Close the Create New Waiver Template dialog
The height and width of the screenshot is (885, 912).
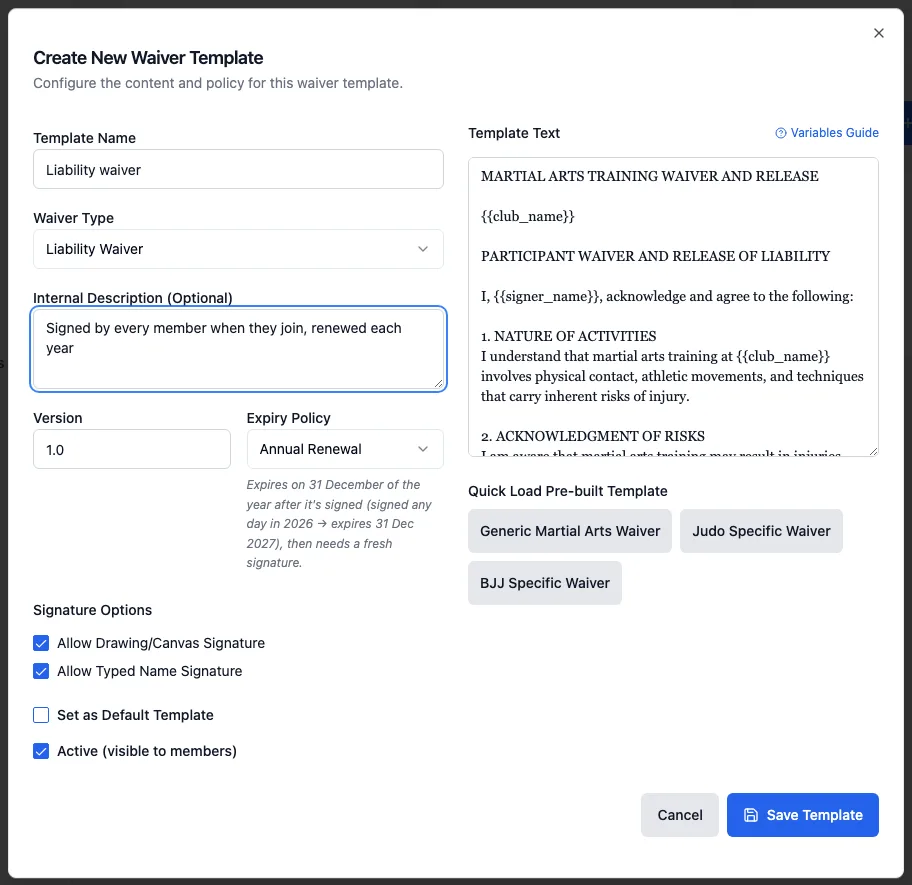(x=878, y=33)
